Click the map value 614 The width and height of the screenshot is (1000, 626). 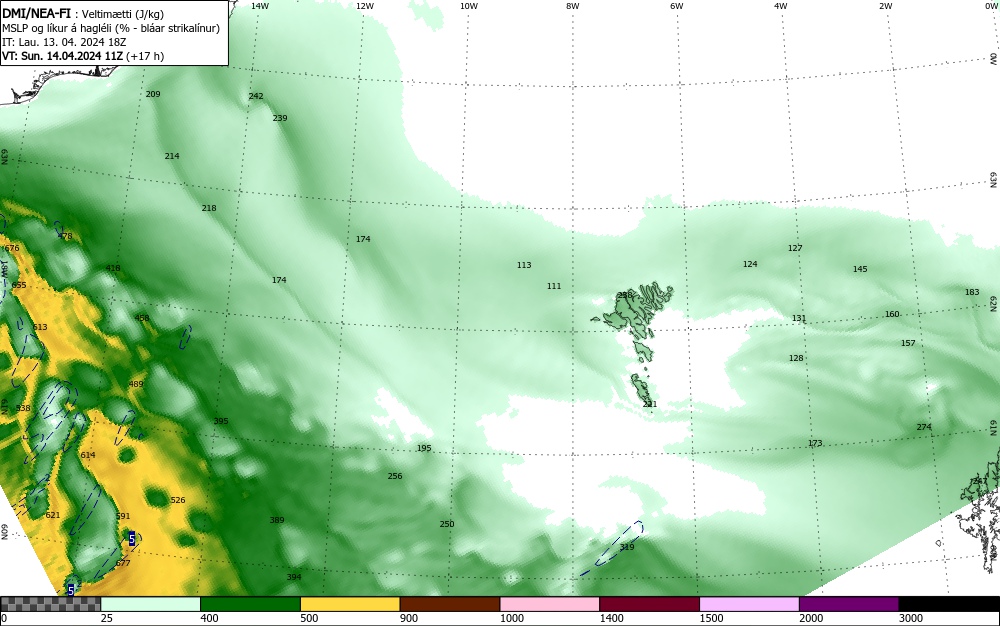(88, 455)
